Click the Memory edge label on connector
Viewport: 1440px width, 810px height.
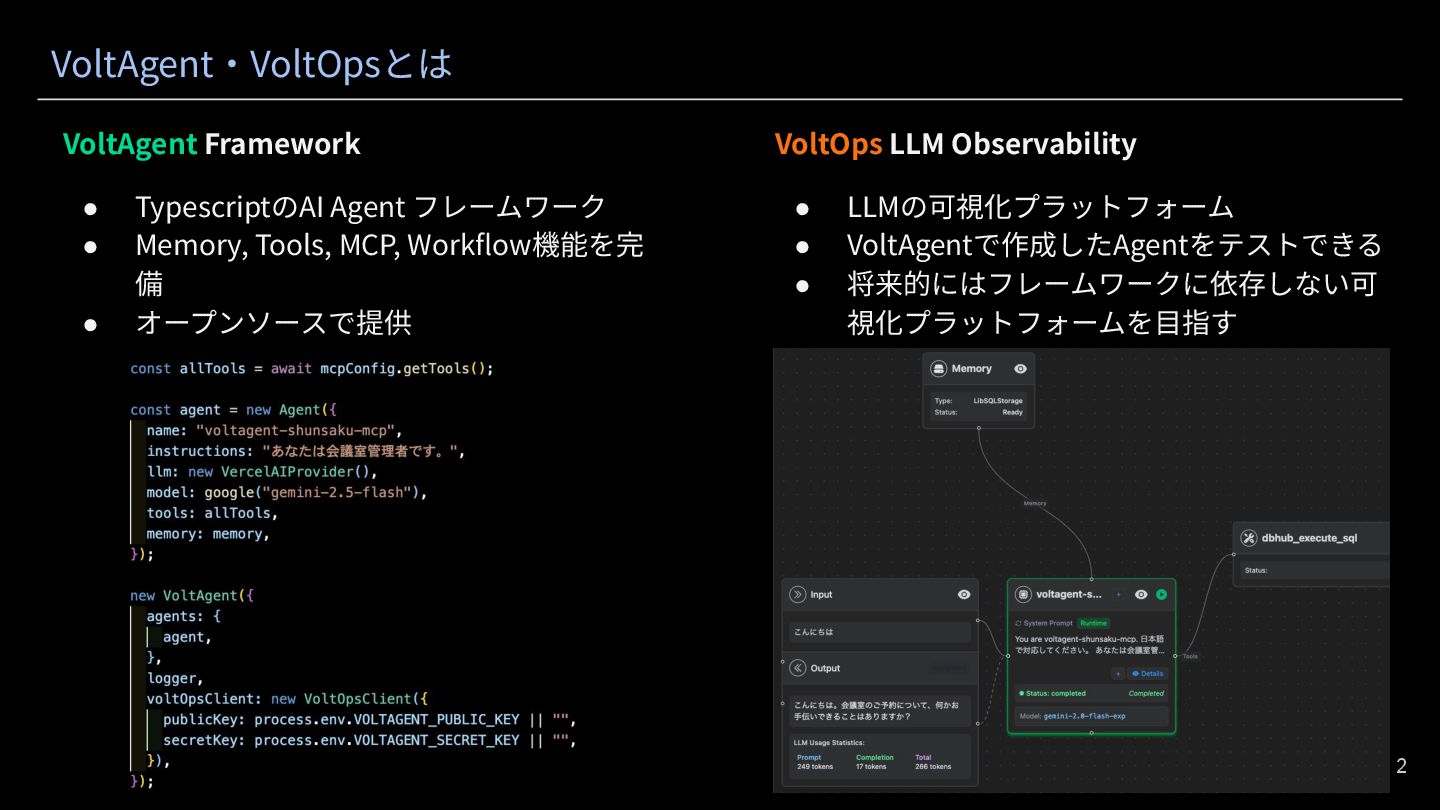pos(1035,503)
